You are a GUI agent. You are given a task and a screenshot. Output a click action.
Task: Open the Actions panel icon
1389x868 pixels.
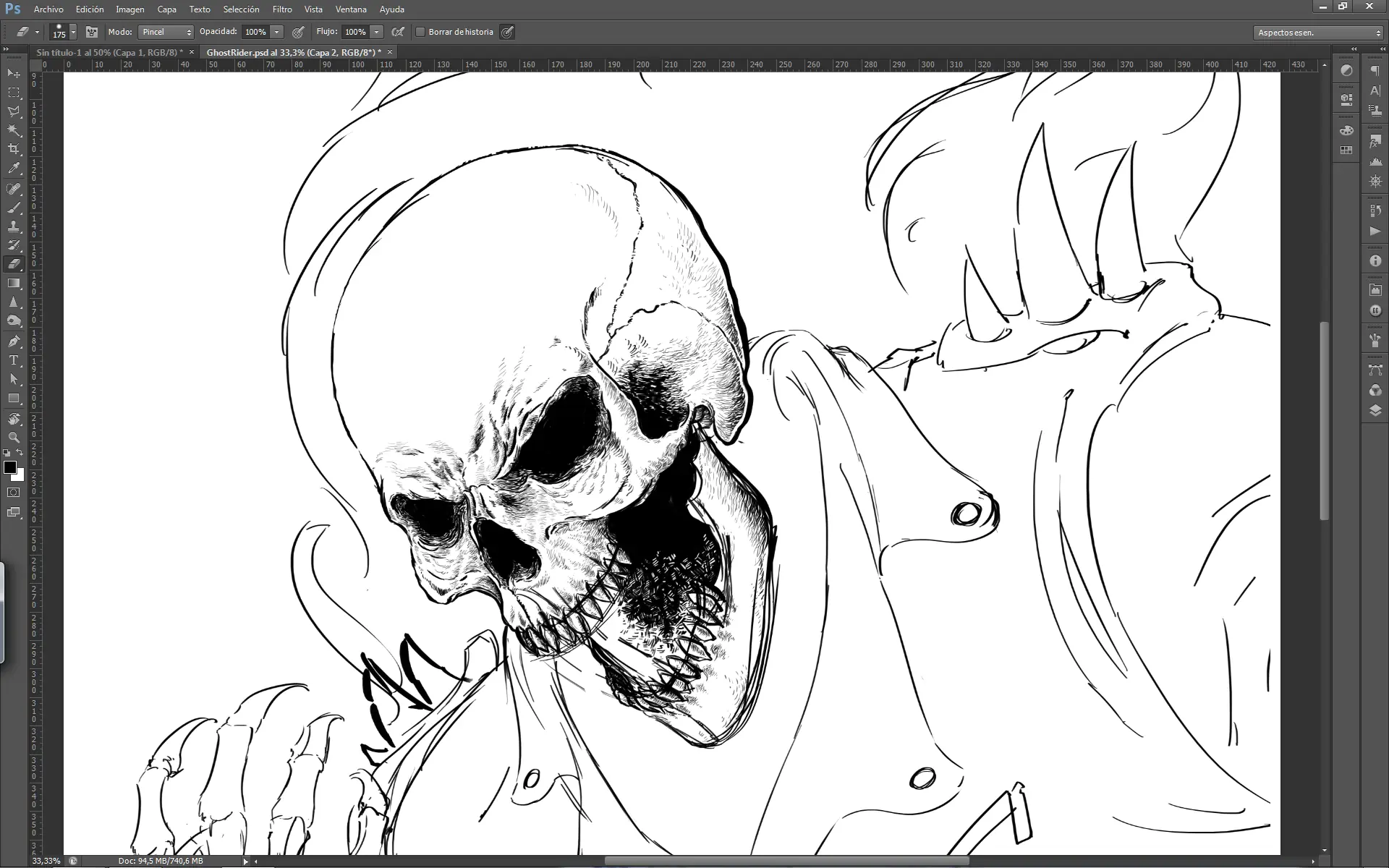[1375, 231]
